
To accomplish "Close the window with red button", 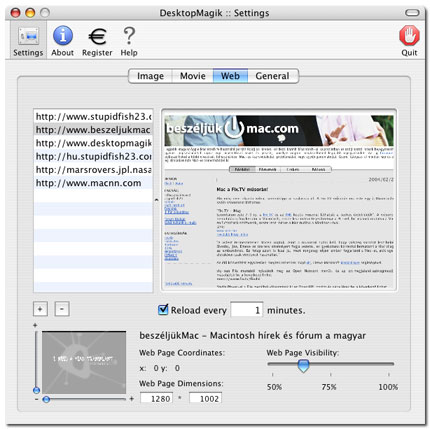I will click(16, 13).
